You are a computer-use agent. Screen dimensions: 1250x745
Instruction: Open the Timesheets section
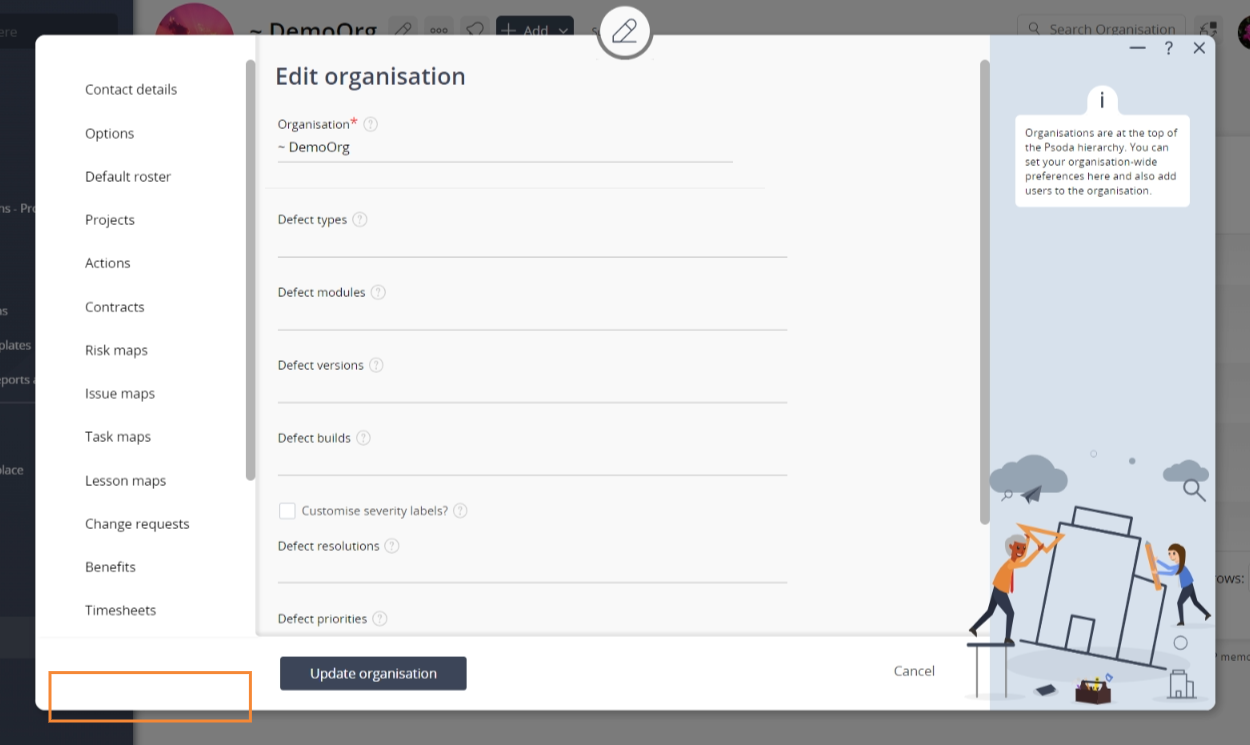pos(120,610)
